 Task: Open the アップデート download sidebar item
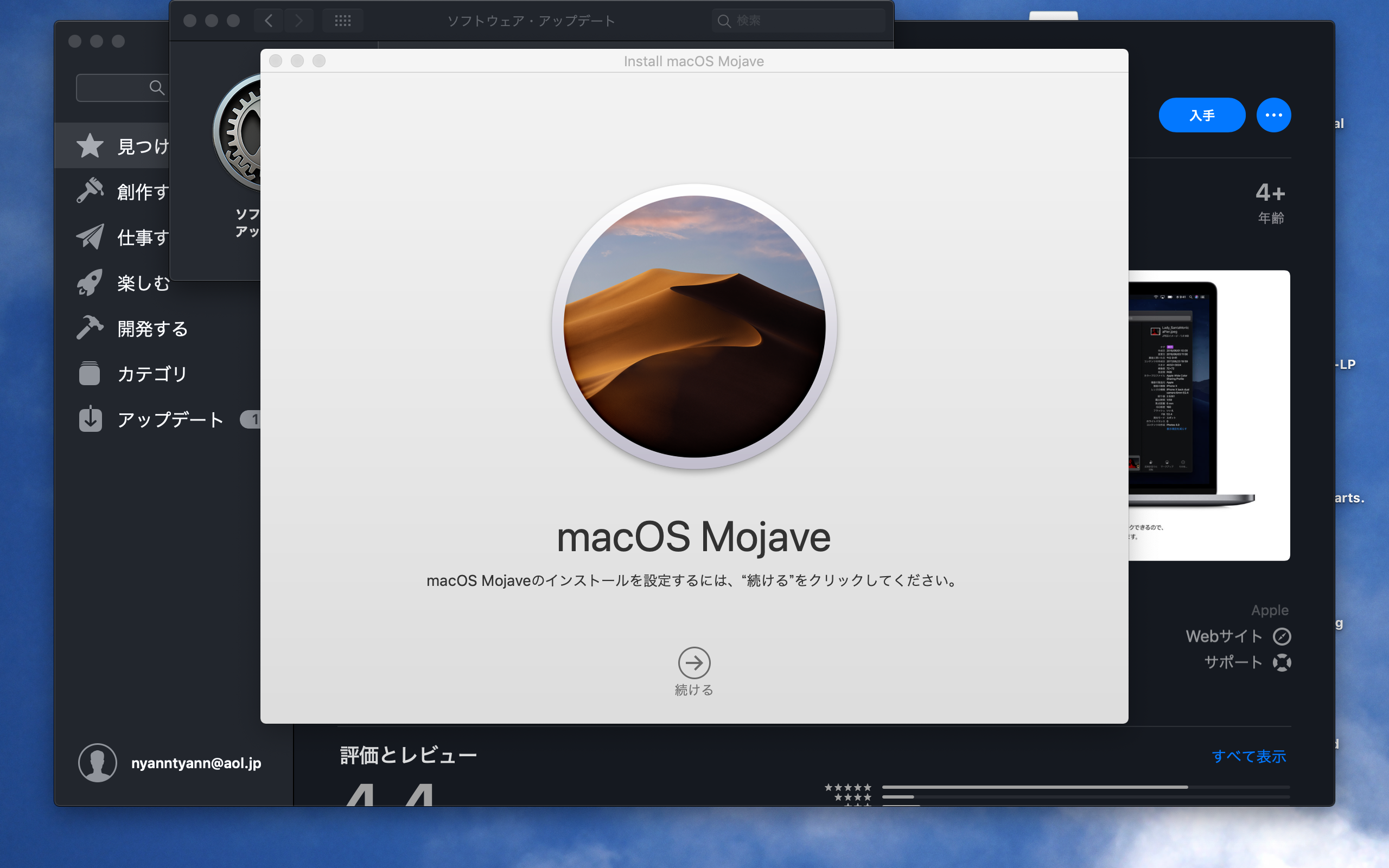click(x=90, y=419)
